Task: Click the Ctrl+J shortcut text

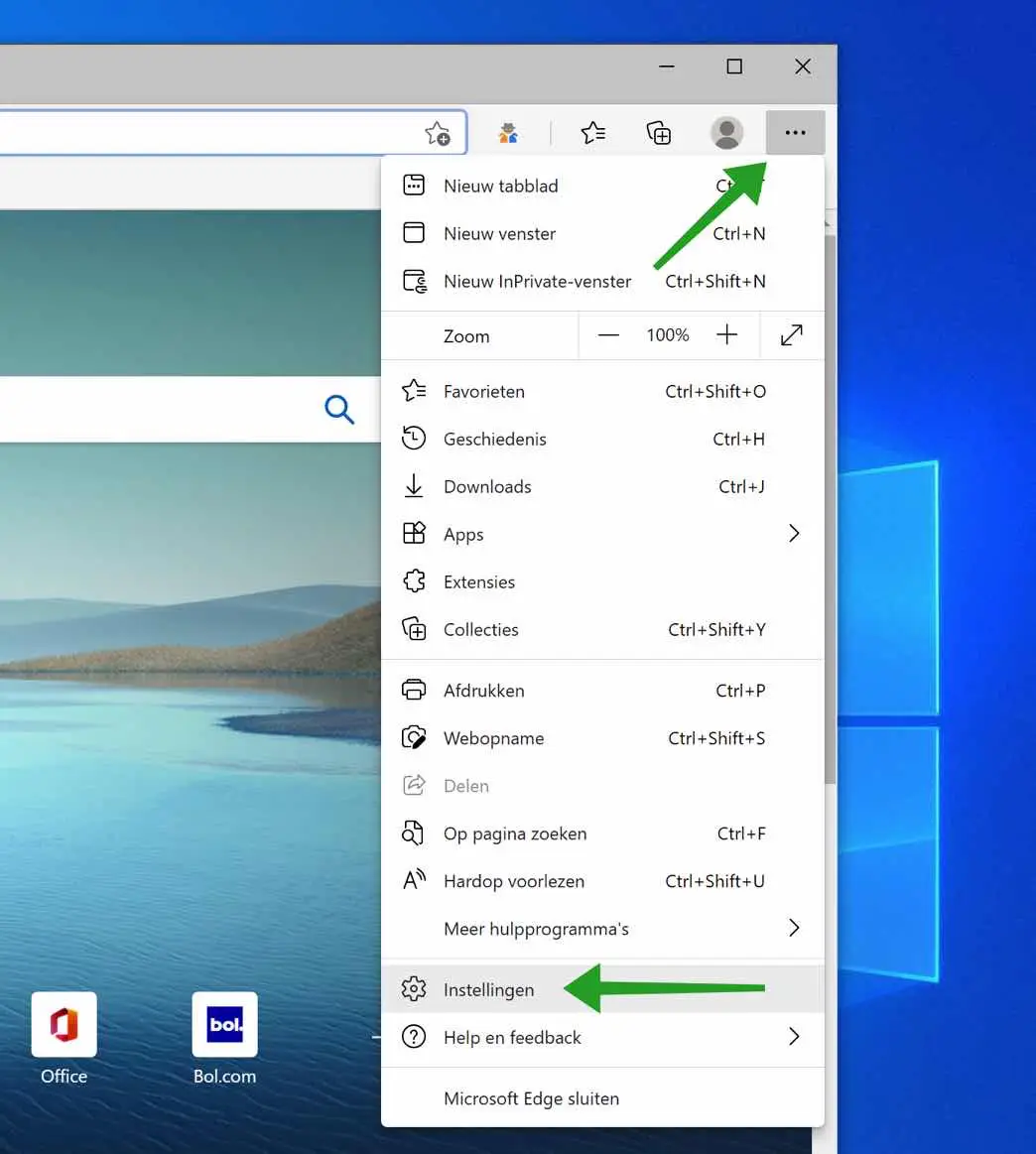Action: pos(741,486)
